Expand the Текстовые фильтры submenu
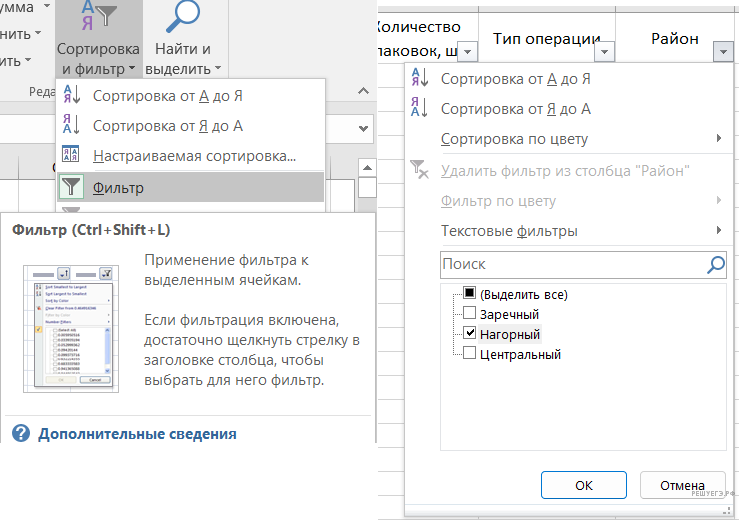739x520 pixels. tap(580, 231)
